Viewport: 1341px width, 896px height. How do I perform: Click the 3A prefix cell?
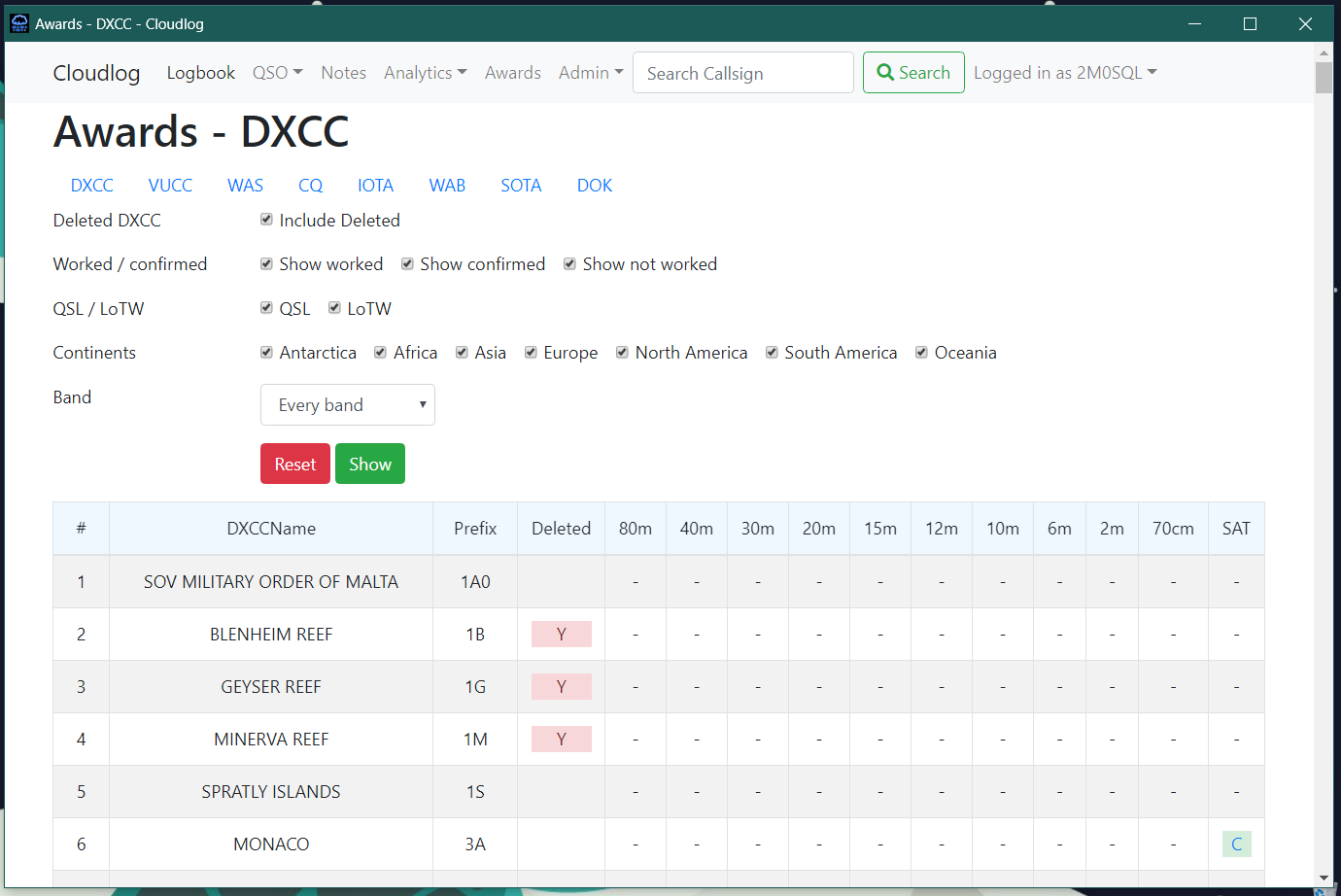pos(475,844)
